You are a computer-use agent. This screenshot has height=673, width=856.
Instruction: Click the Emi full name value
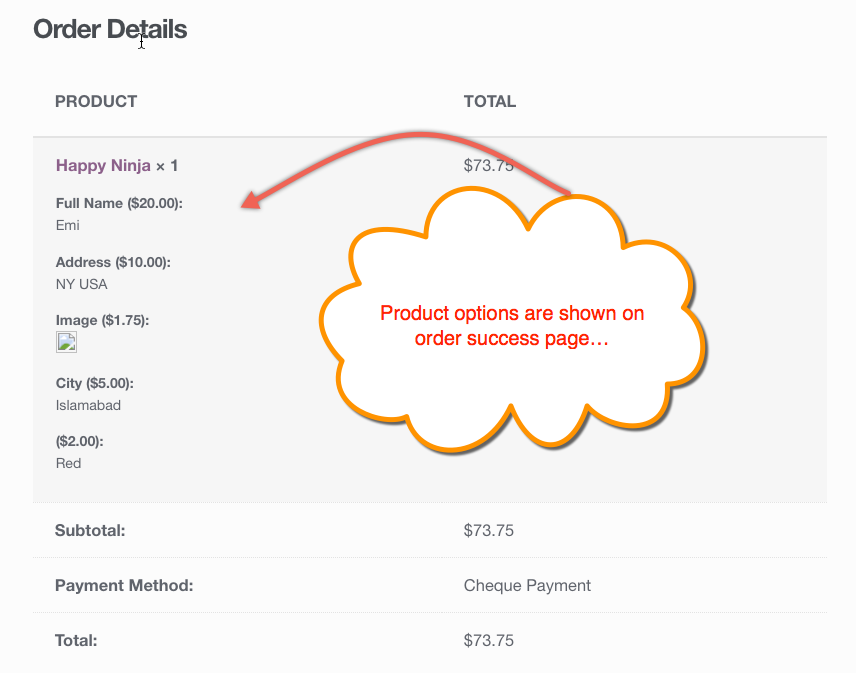click(68, 225)
